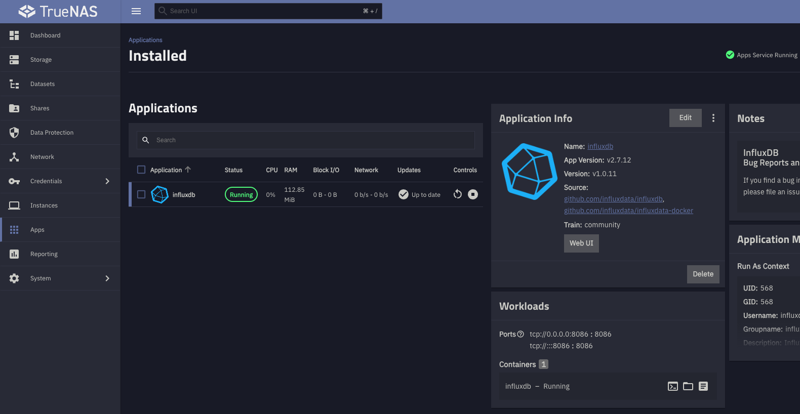Open shell for influxdb container
The height and width of the screenshot is (414, 800).
[x=673, y=386]
